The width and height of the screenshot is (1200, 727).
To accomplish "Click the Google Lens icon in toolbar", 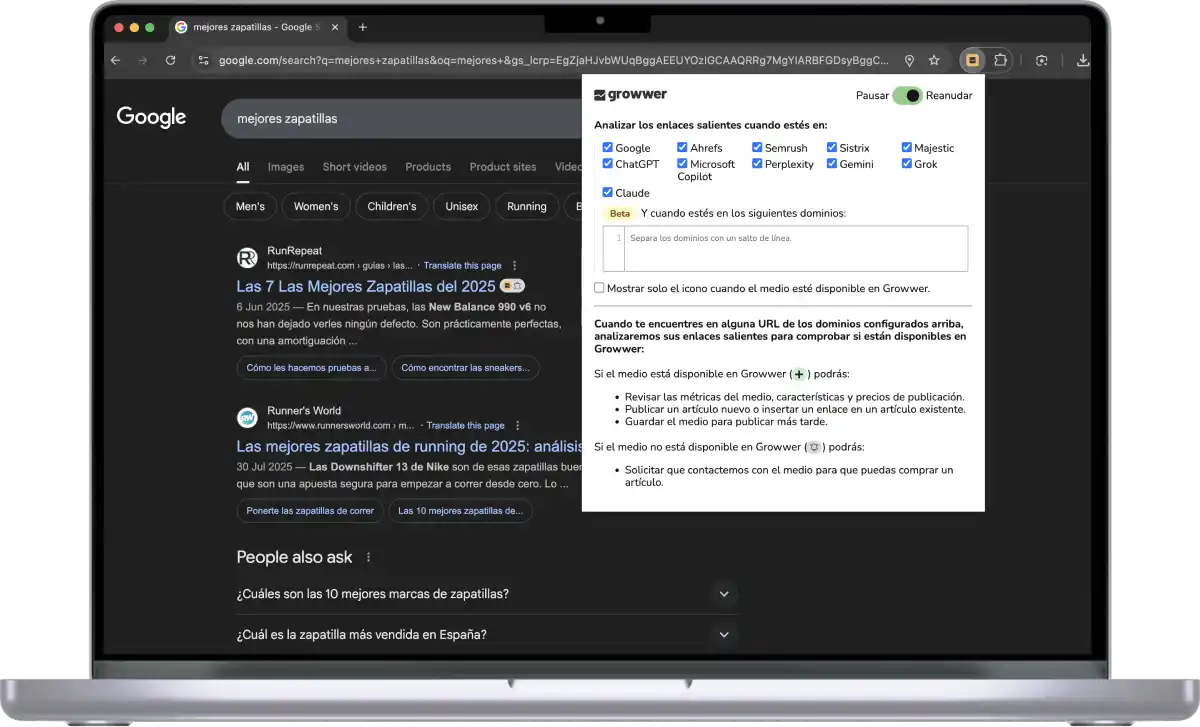I will [x=1042, y=60].
